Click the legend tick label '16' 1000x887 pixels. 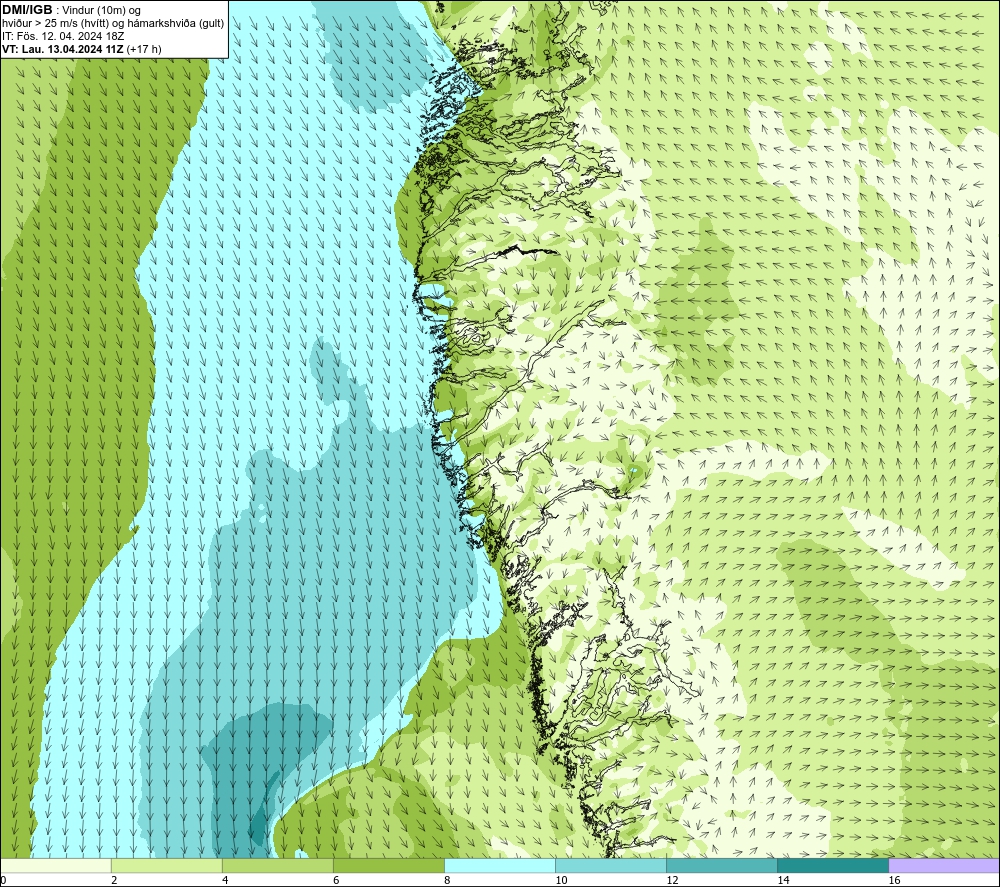pyautogui.click(x=893, y=881)
